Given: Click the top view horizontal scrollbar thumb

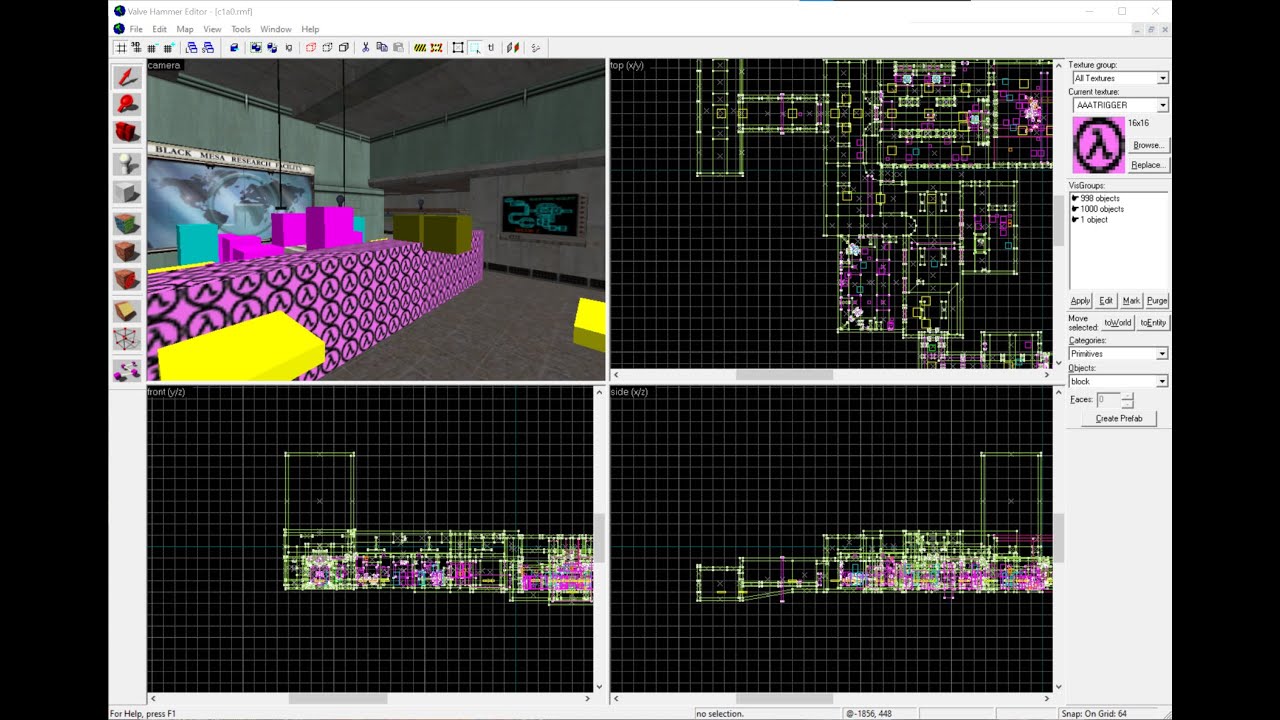Looking at the screenshot, I should [x=784, y=375].
